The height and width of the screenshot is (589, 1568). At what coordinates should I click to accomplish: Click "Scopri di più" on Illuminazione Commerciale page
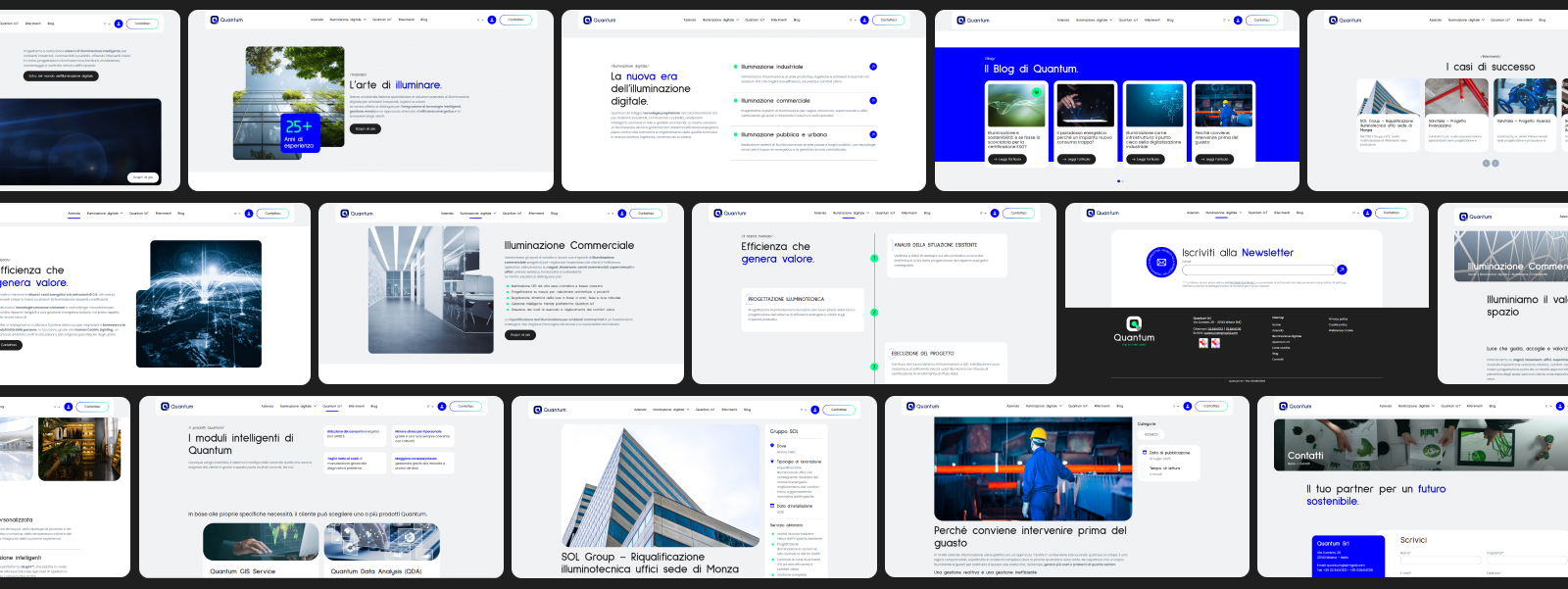click(x=519, y=334)
